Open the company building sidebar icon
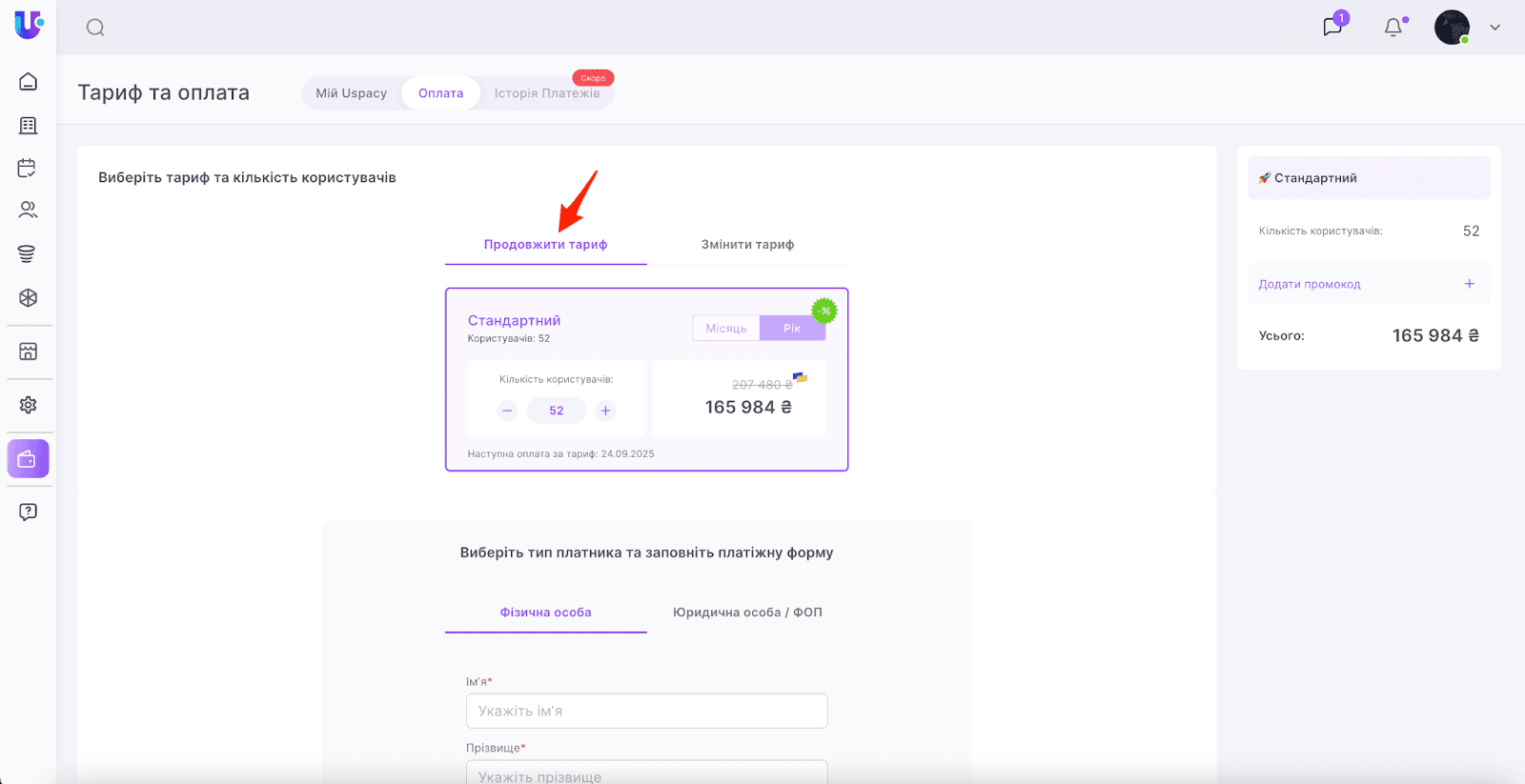 29,126
